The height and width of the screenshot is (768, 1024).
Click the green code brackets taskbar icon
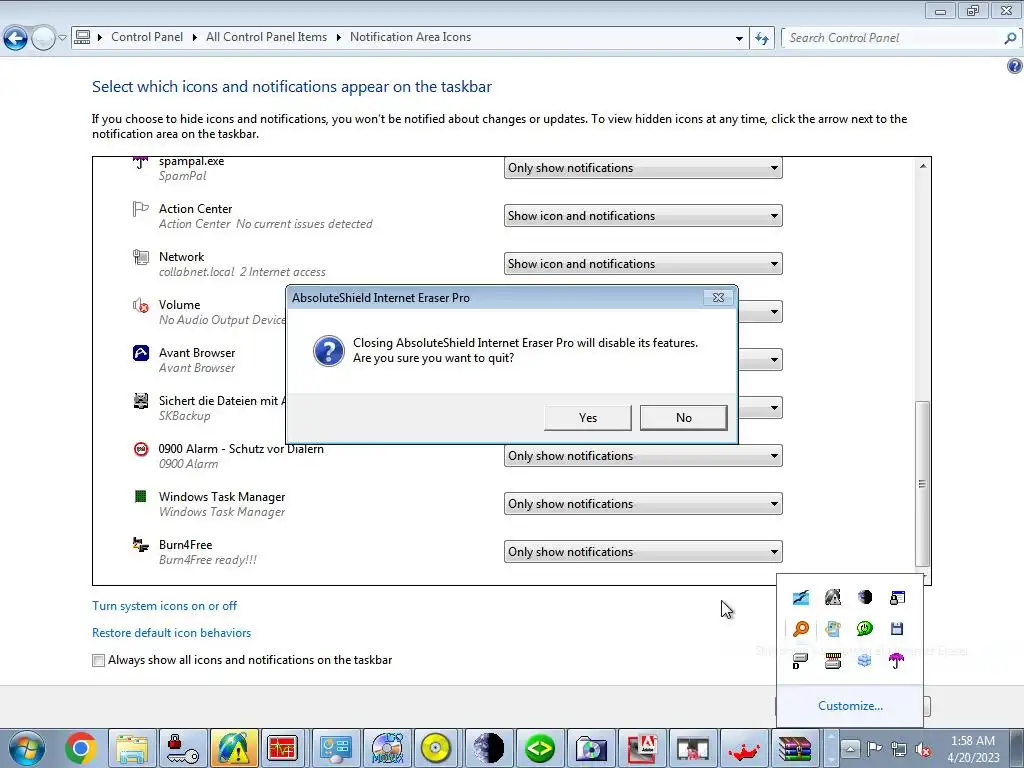click(x=539, y=748)
